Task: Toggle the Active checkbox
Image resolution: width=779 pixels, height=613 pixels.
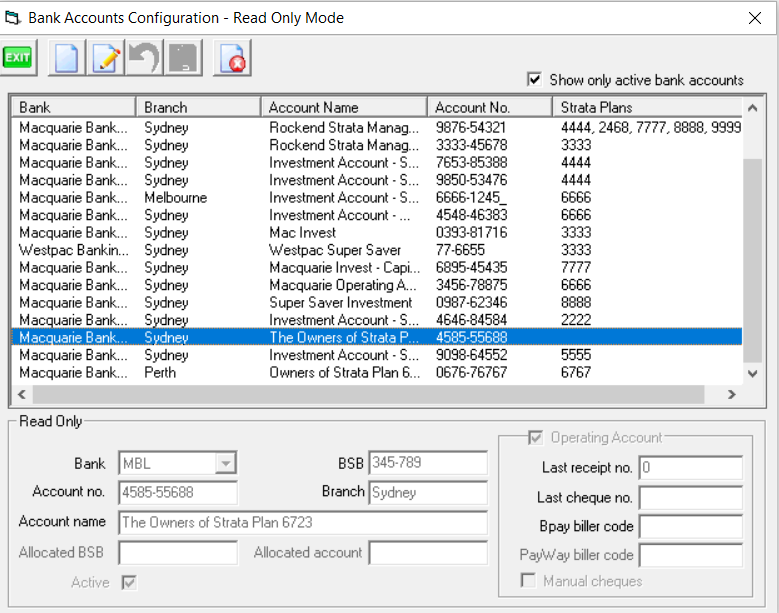Action: (128, 581)
